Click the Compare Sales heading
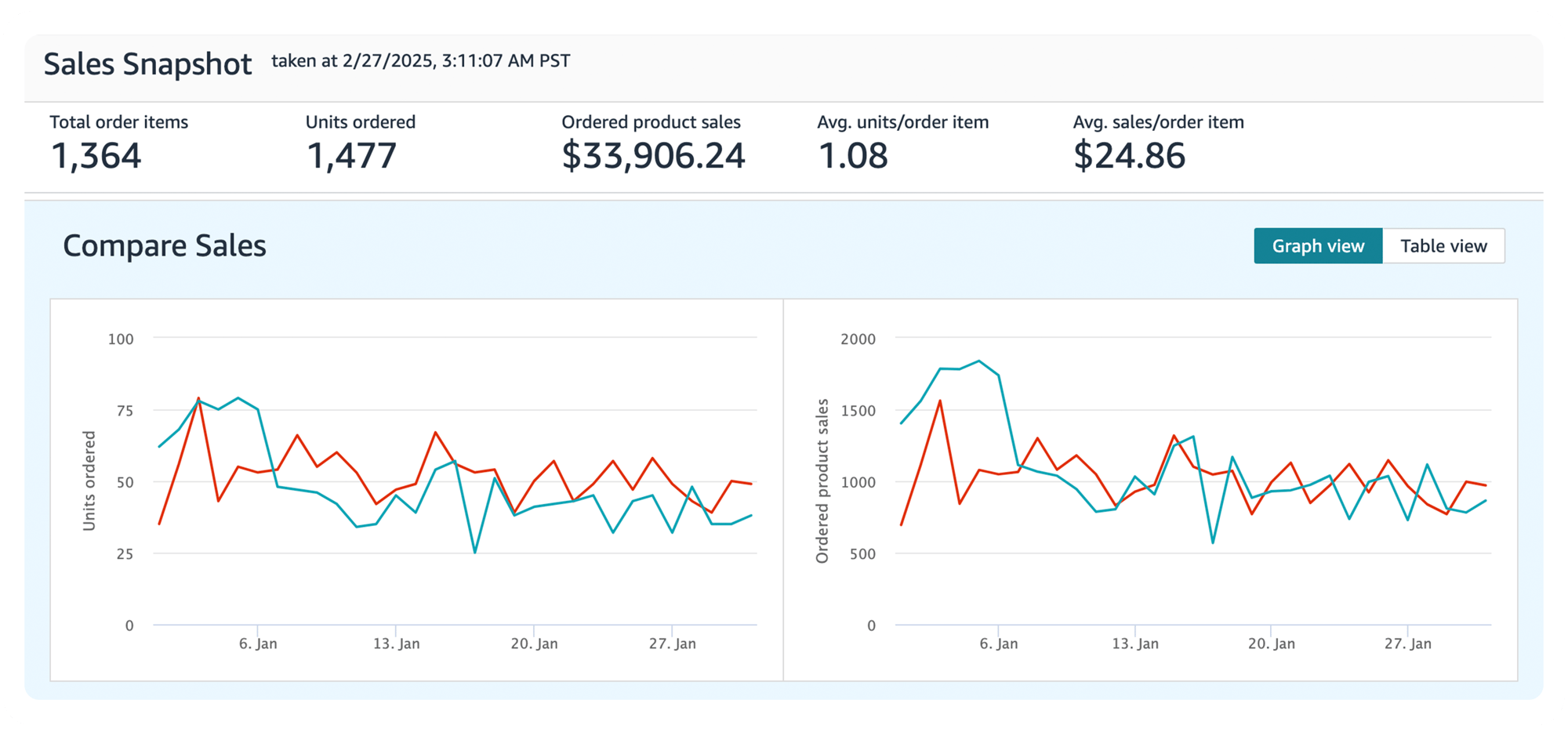1568x740 pixels. pyautogui.click(x=165, y=246)
